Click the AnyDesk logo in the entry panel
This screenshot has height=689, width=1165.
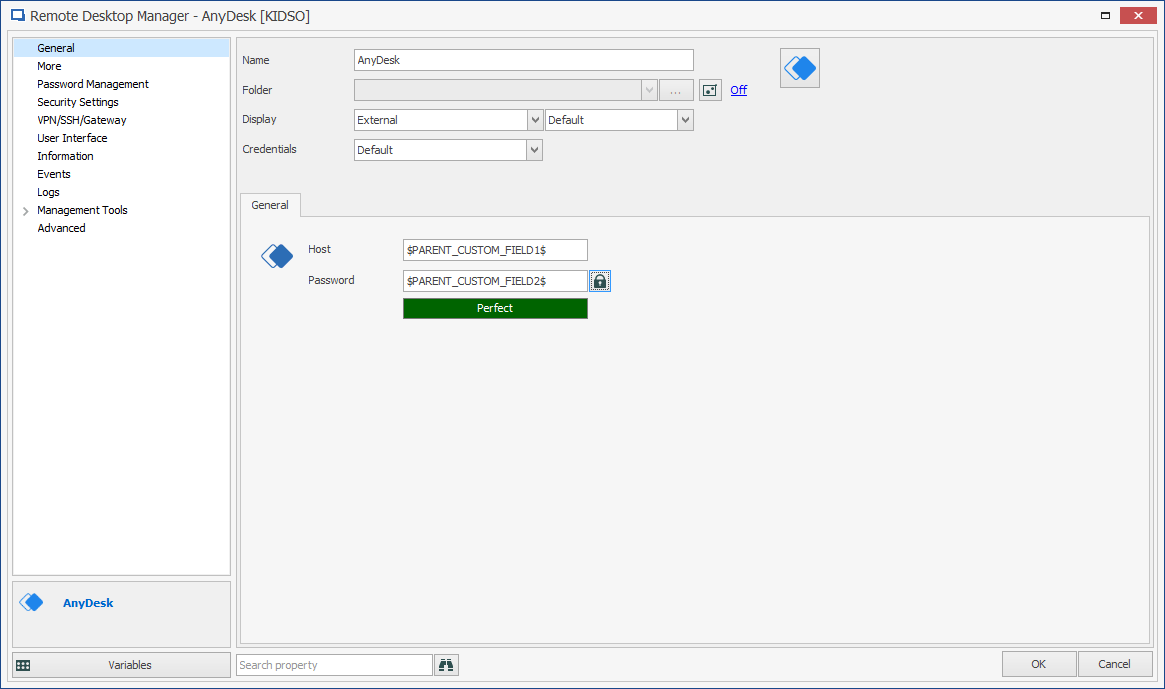point(31,601)
